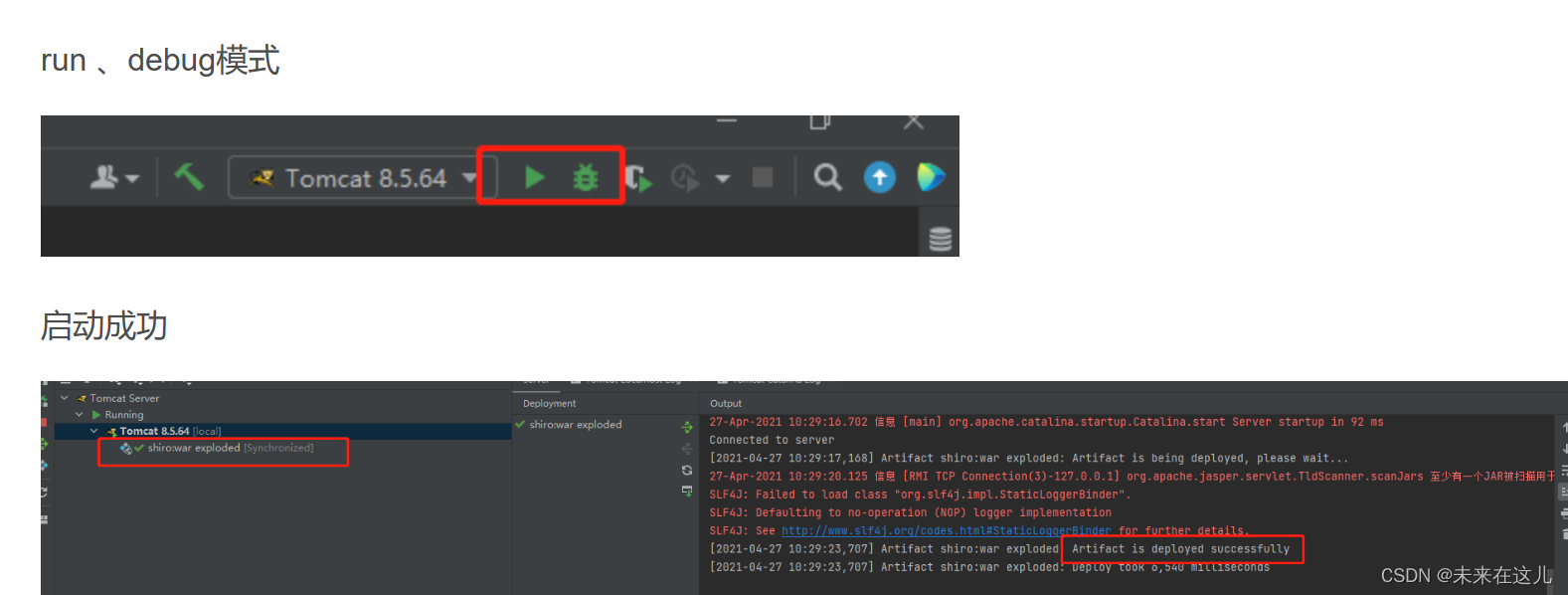
Task: Click the refresh deployment icon
Action: [687, 470]
